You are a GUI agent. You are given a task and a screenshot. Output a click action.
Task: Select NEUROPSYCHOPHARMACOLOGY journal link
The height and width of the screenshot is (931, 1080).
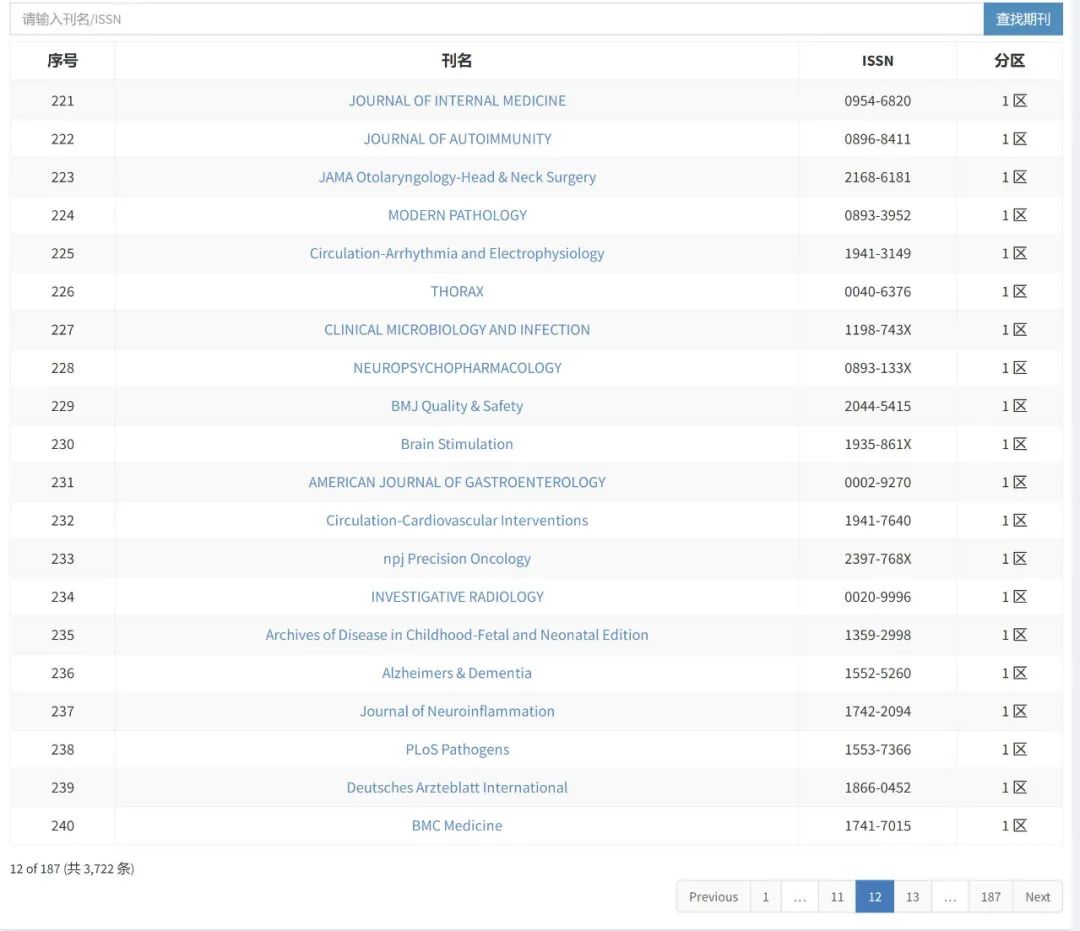(457, 368)
